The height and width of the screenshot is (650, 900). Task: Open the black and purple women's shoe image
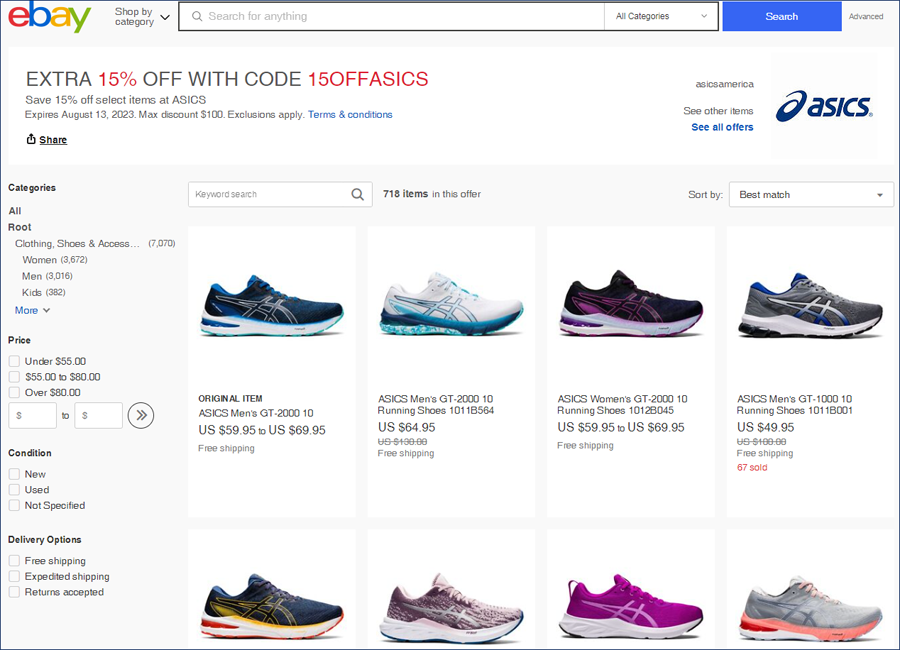631,303
